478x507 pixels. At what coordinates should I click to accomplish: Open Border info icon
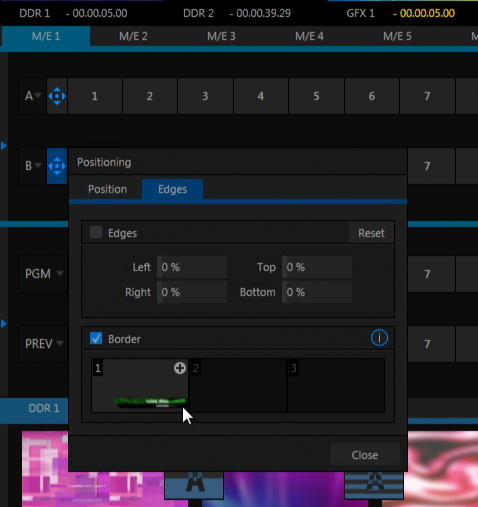click(x=379, y=338)
